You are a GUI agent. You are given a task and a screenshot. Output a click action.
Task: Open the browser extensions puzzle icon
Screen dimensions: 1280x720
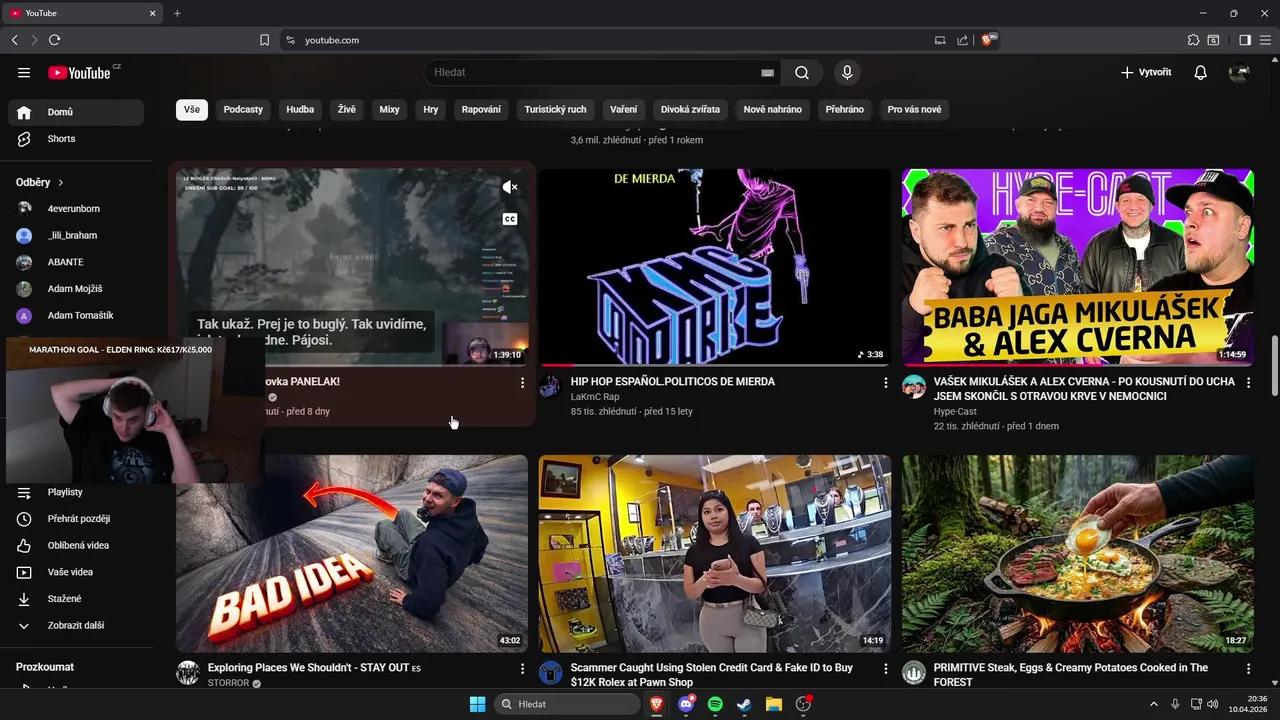1193,40
